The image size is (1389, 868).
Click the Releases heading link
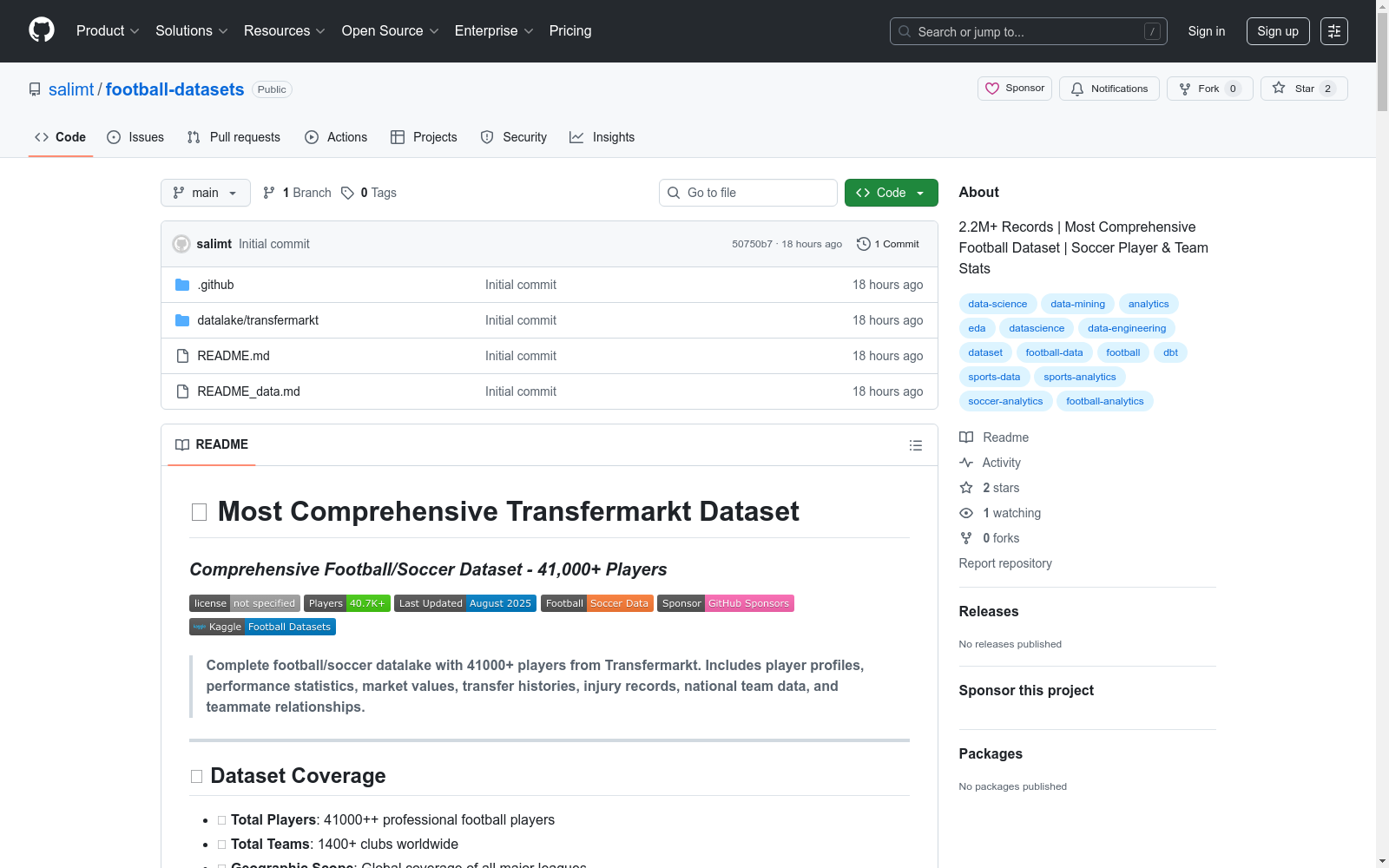989,611
